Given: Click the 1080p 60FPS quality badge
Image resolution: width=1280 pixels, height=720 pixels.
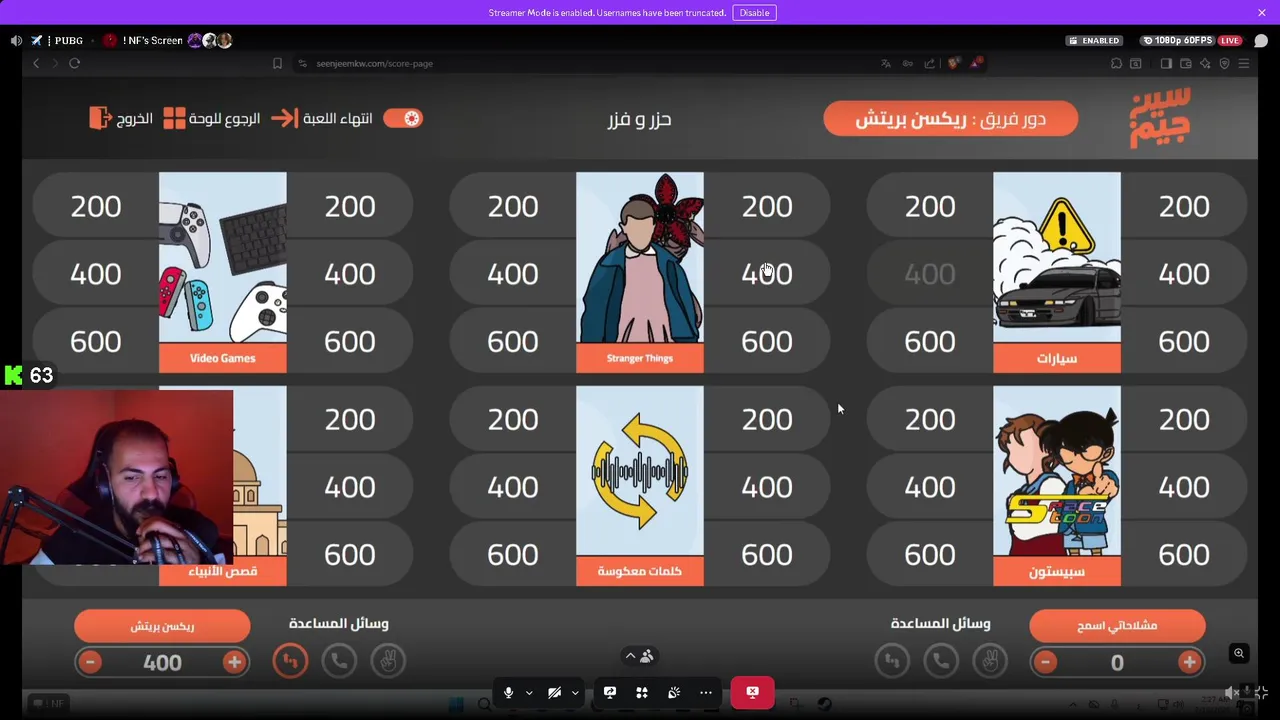Looking at the screenshot, I should [x=1177, y=40].
